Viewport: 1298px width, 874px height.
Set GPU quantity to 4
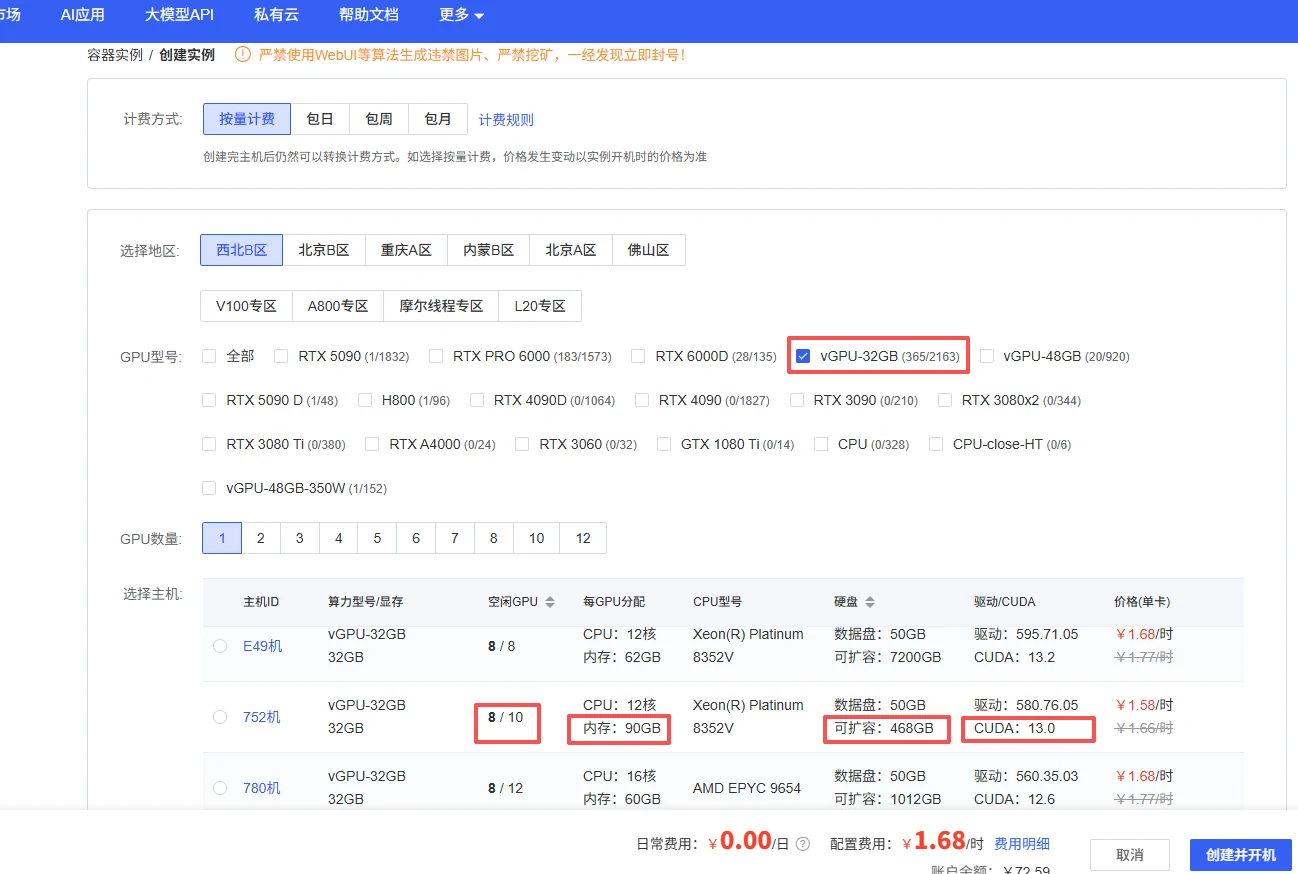tap(338, 538)
